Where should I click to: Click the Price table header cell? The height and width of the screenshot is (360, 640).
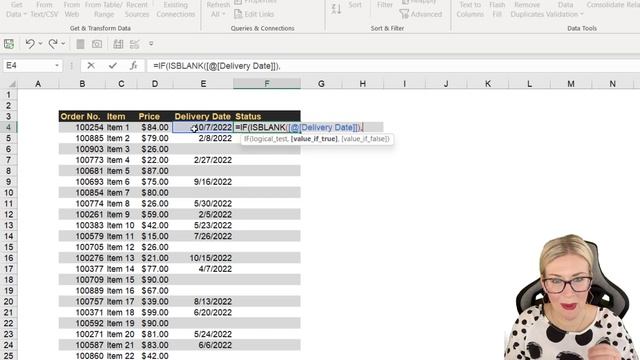(154, 116)
